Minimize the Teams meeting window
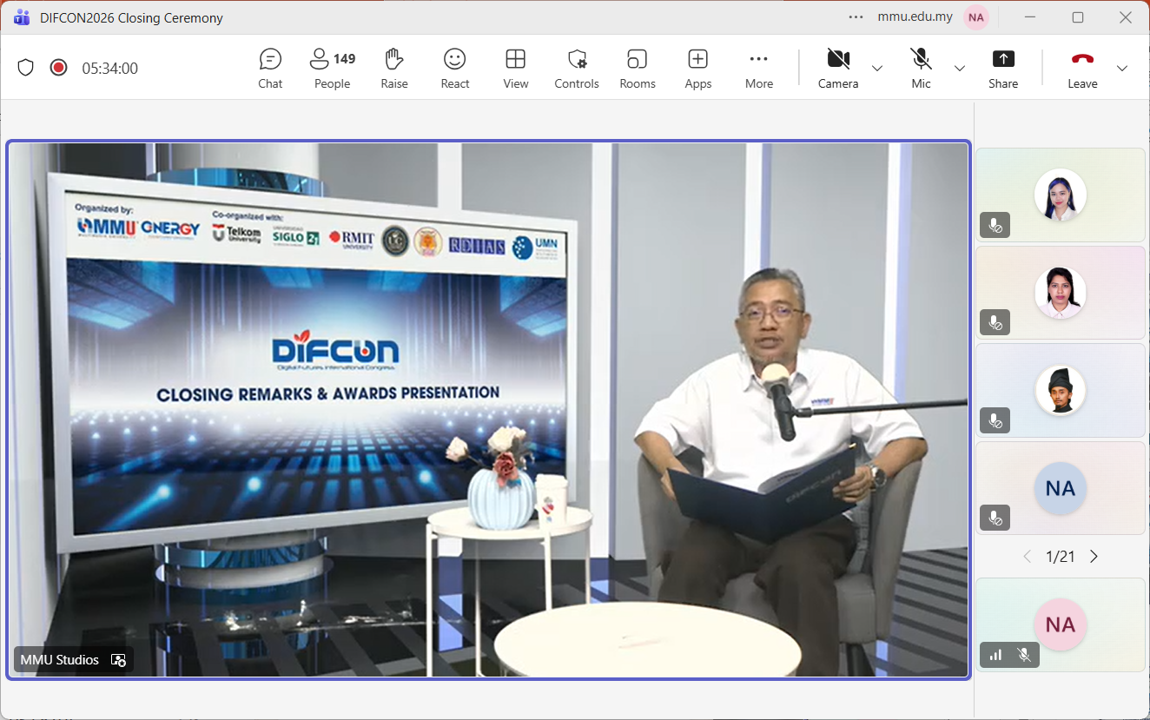This screenshot has width=1150, height=720. (x=1030, y=17)
